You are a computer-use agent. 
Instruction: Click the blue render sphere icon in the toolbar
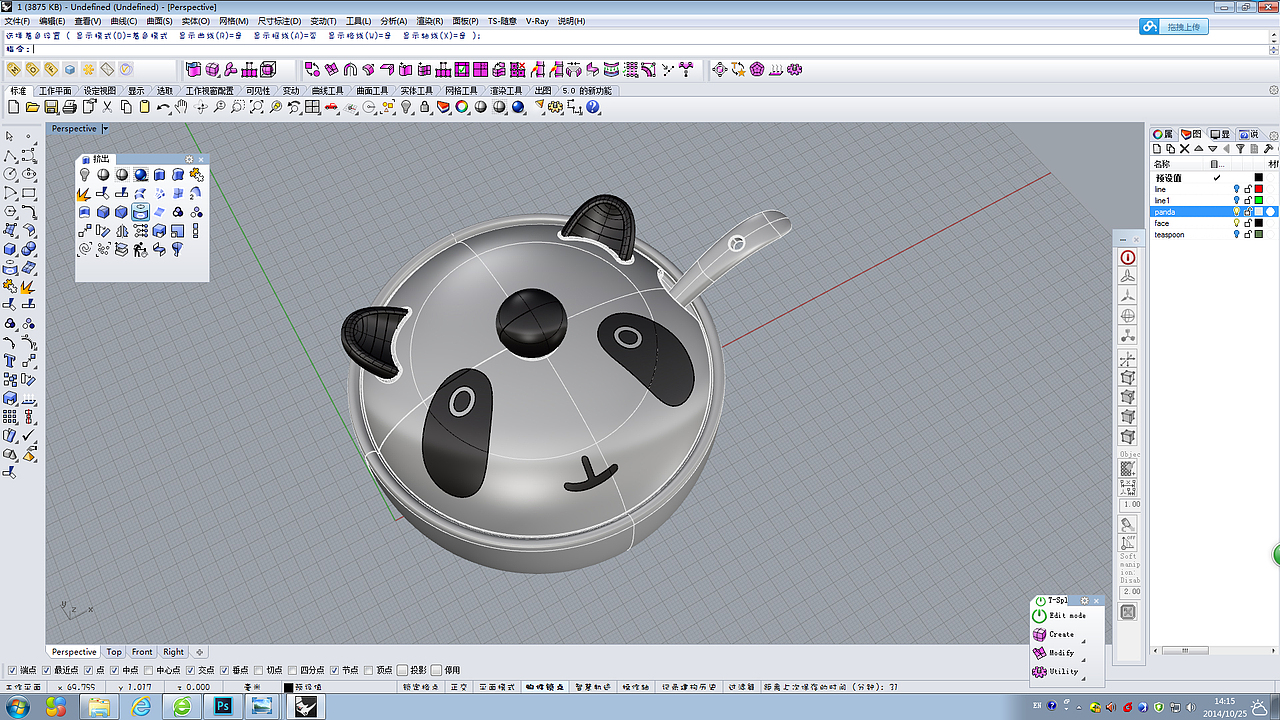click(x=518, y=107)
